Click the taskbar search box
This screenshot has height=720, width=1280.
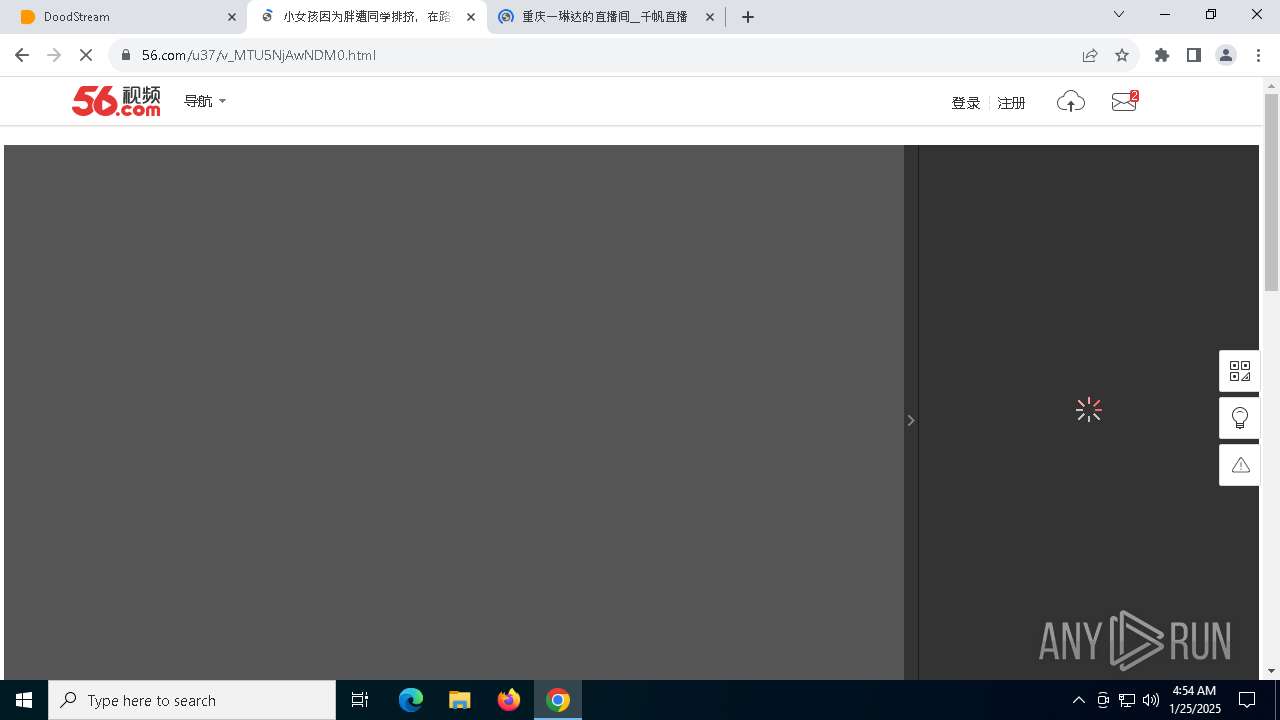pos(192,700)
